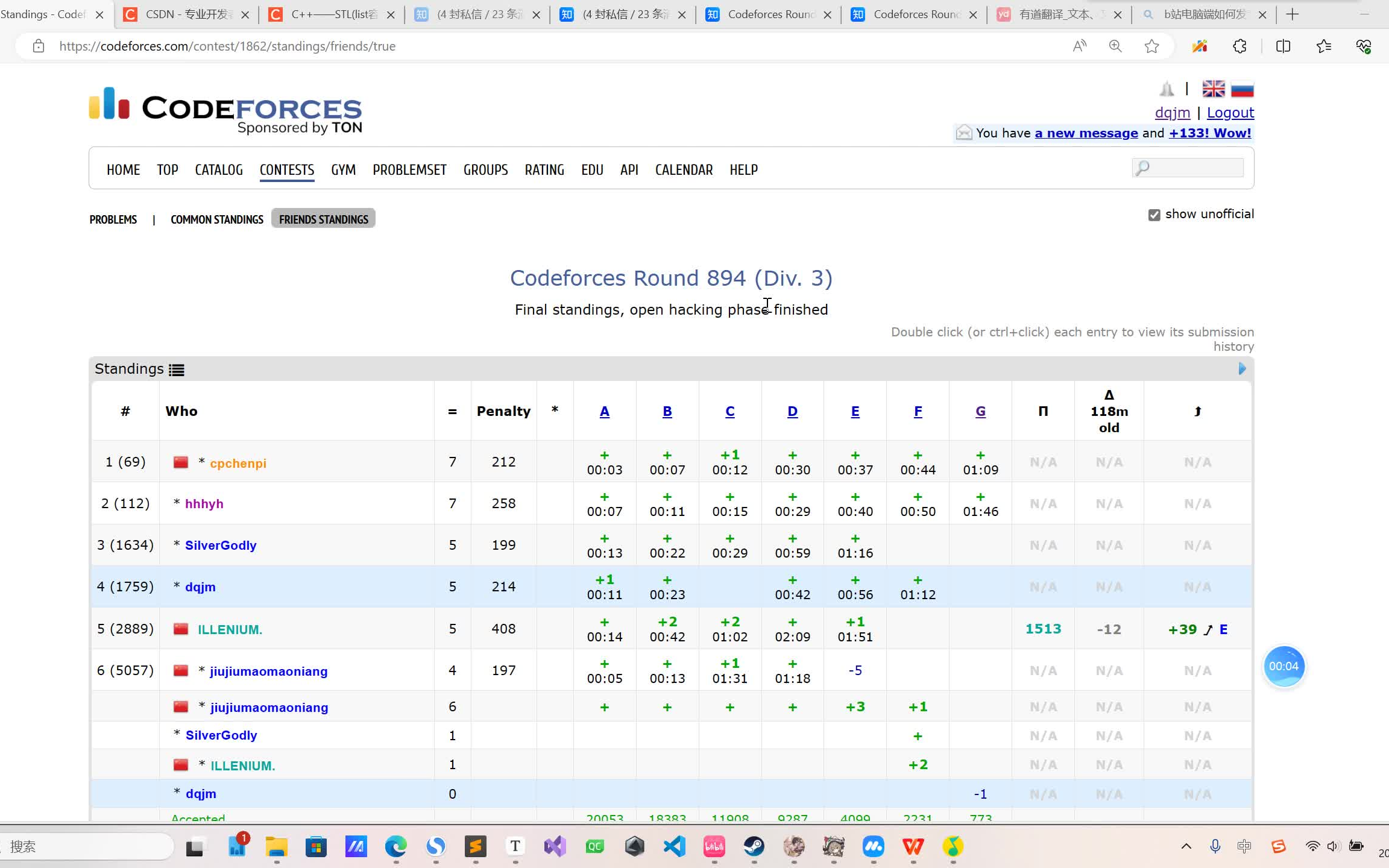Open Typora from the taskbar
The height and width of the screenshot is (868, 1389).
tap(515, 847)
